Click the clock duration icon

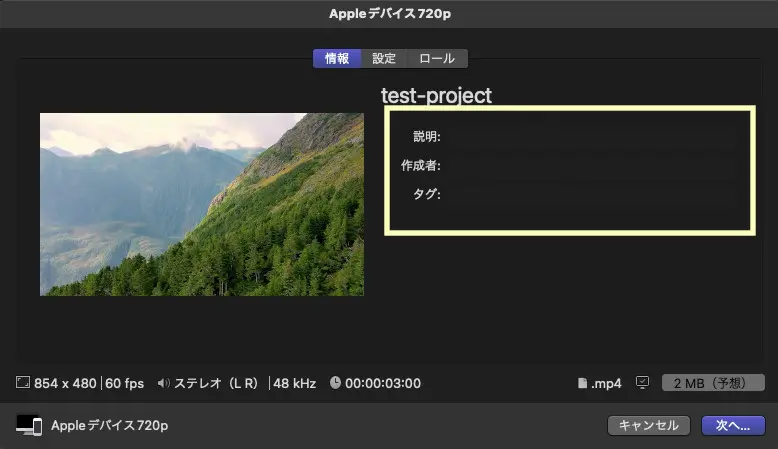pos(335,383)
